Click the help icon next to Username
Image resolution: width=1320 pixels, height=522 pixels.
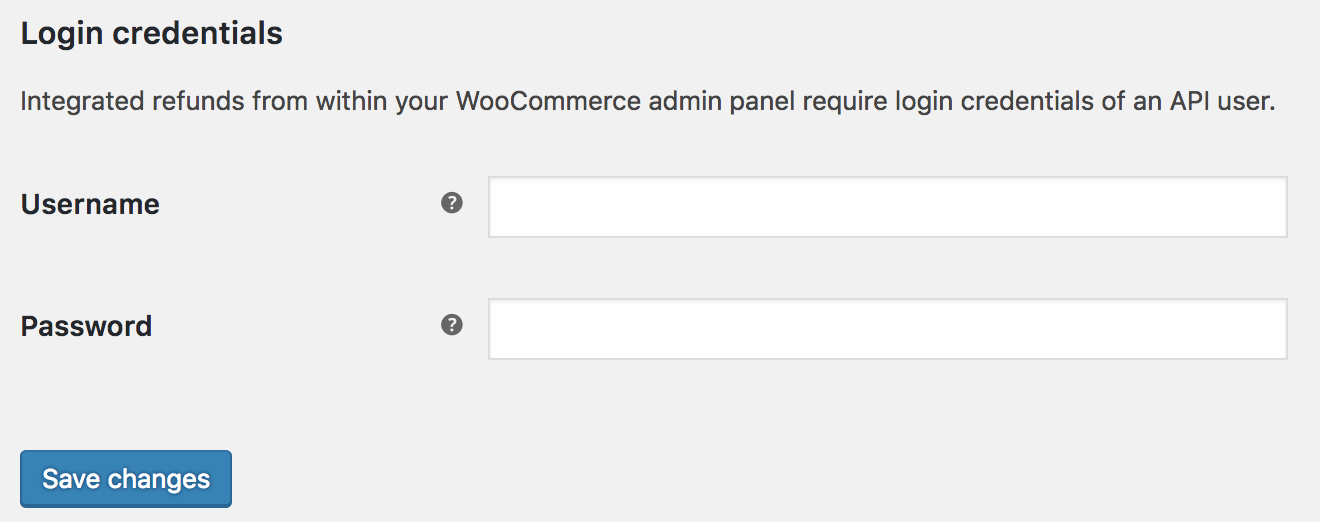(x=452, y=204)
